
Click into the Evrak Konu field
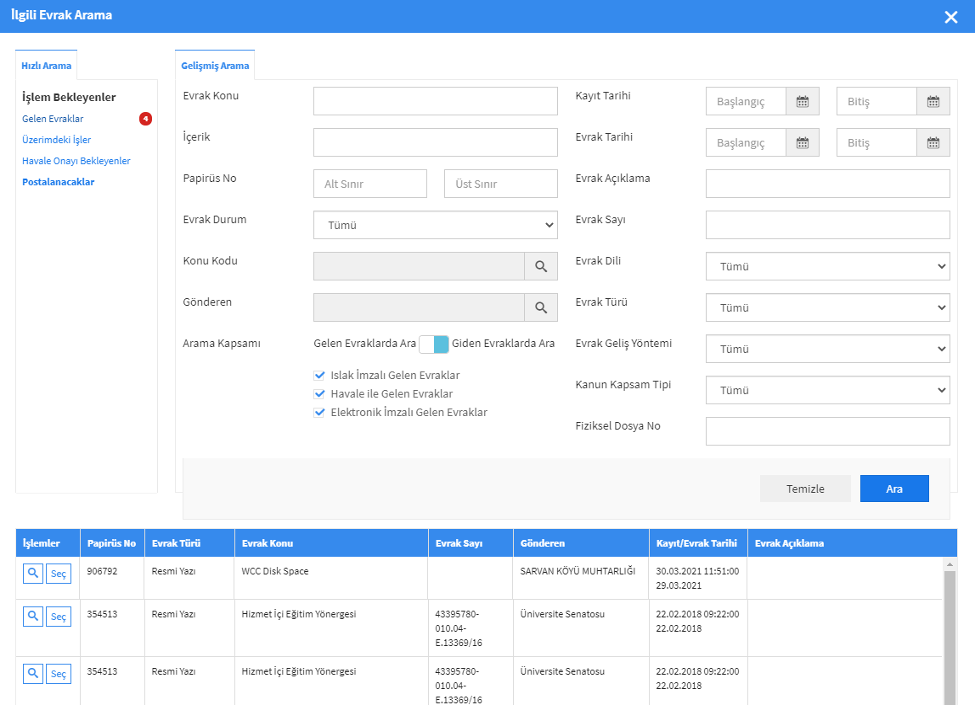click(x=435, y=102)
